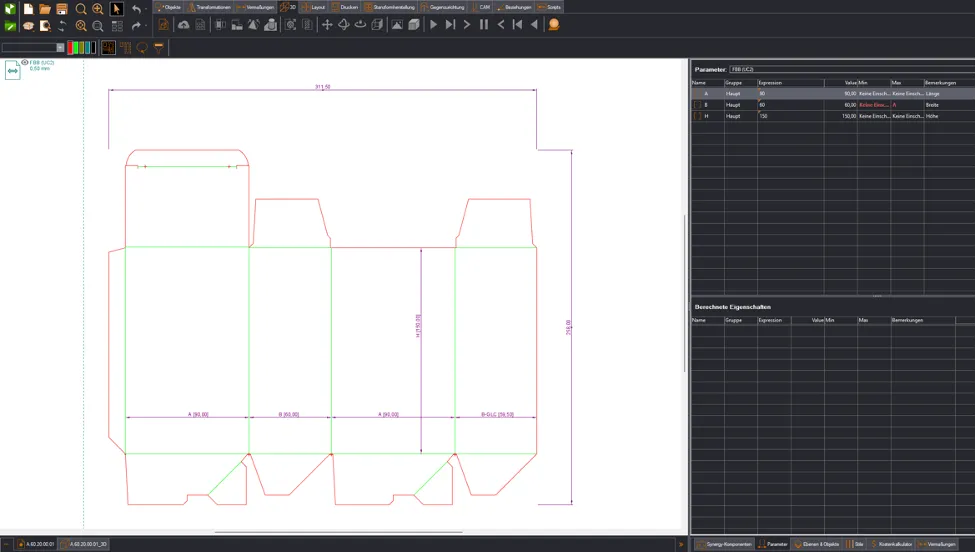The image size is (977, 552).
Task: Click the orange grid layout icon
Action: coord(125,48)
